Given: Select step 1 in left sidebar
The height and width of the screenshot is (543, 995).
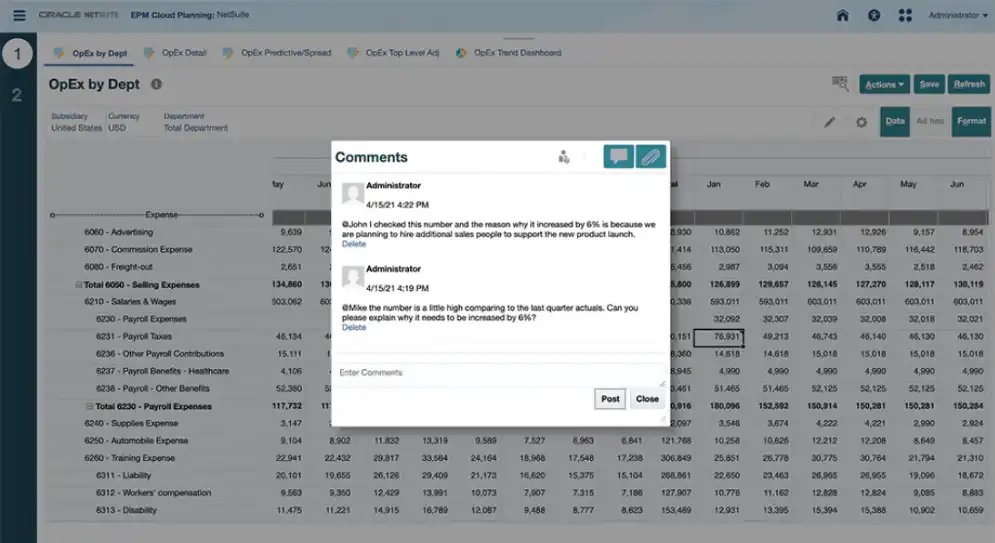Looking at the screenshot, I should 17,54.
